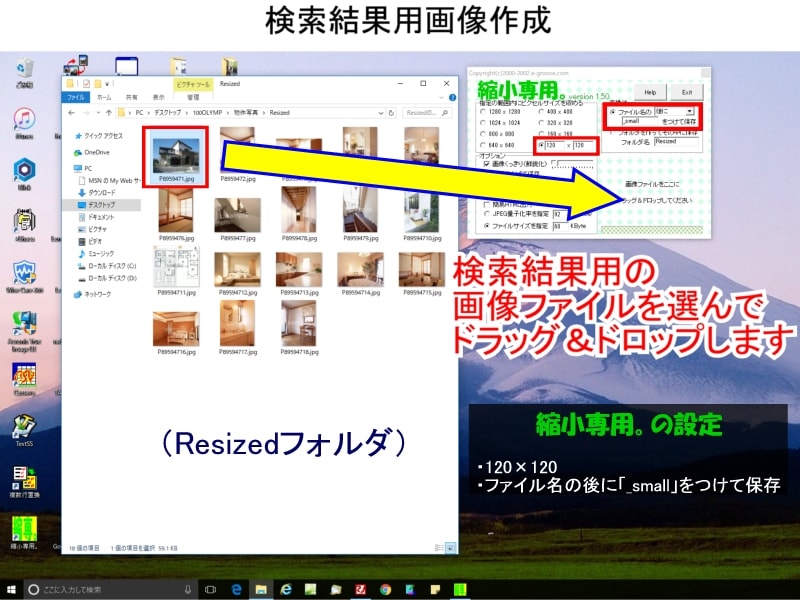Toggle the 画像くっきり sharpen checkbox
The height and width of the screenshot is (600, 800).
[487, 164]
